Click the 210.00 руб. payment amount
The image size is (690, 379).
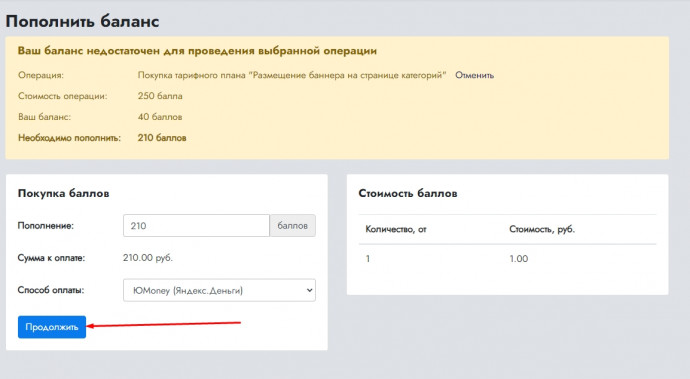[148, 258]
